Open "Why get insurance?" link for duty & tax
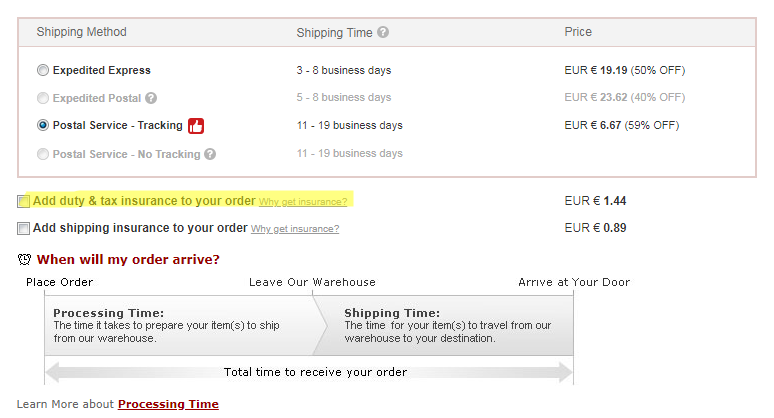774x418 pixels. pos(303,202)
